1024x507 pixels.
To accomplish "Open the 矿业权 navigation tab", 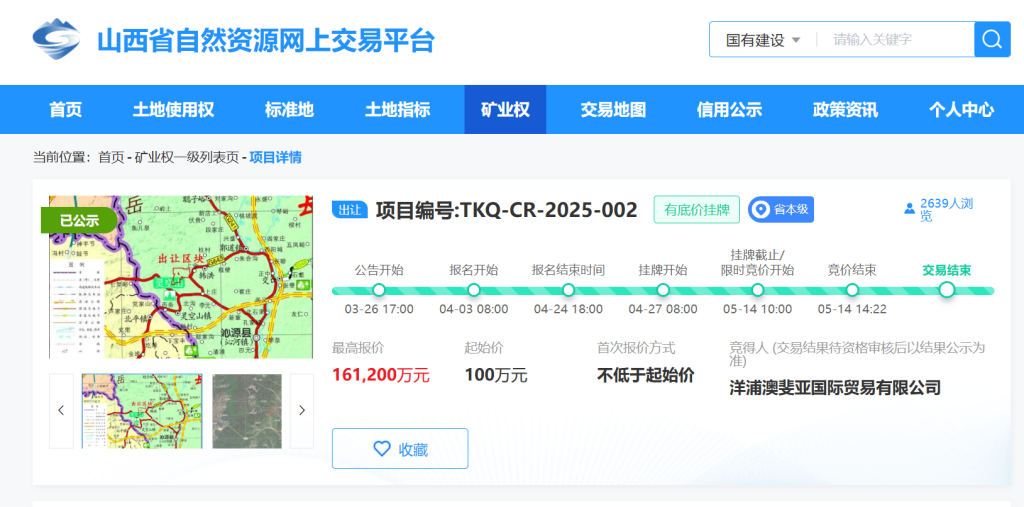I will pos(505,110).
